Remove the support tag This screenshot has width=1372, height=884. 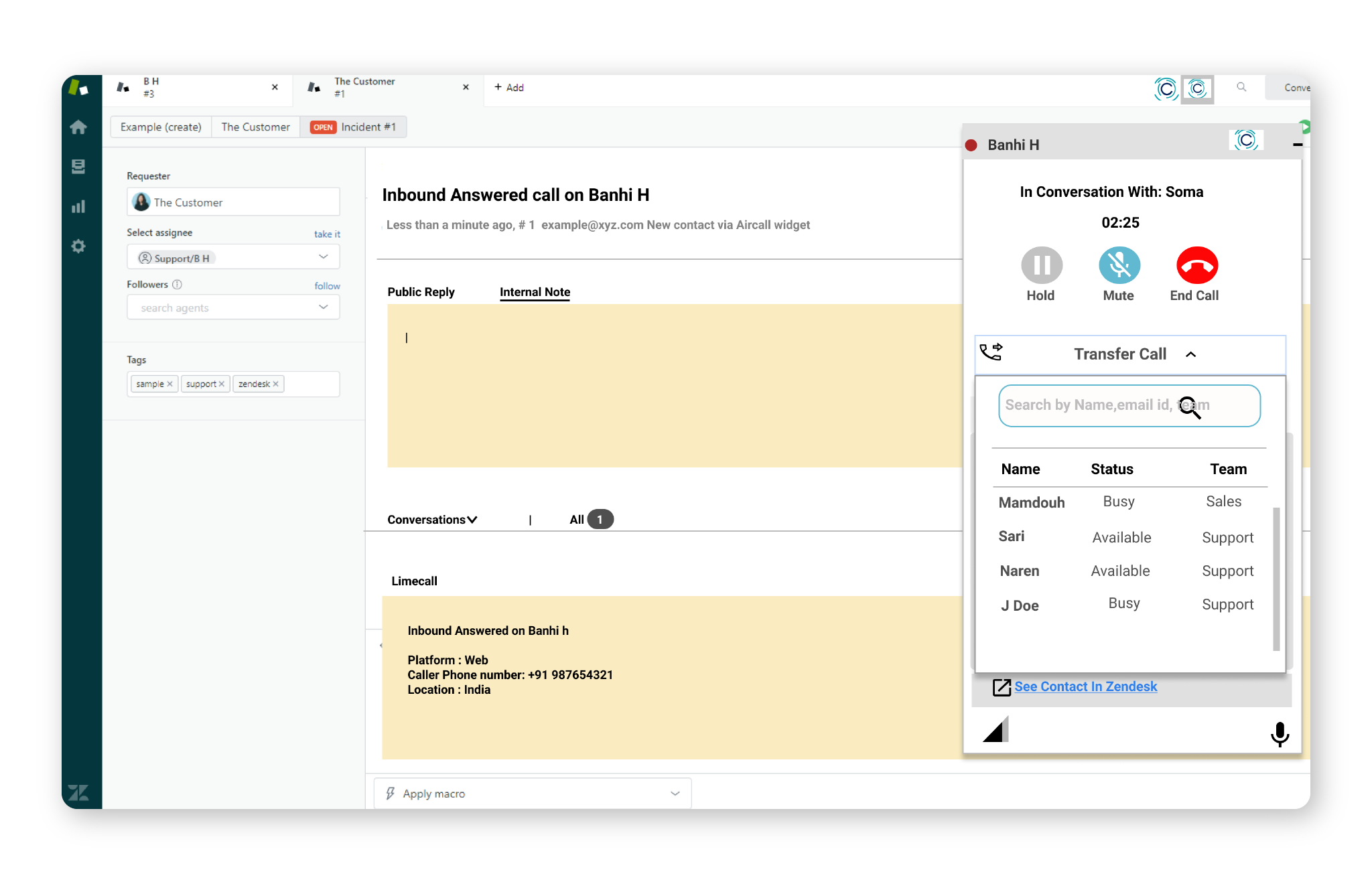(x=221, y=384)
